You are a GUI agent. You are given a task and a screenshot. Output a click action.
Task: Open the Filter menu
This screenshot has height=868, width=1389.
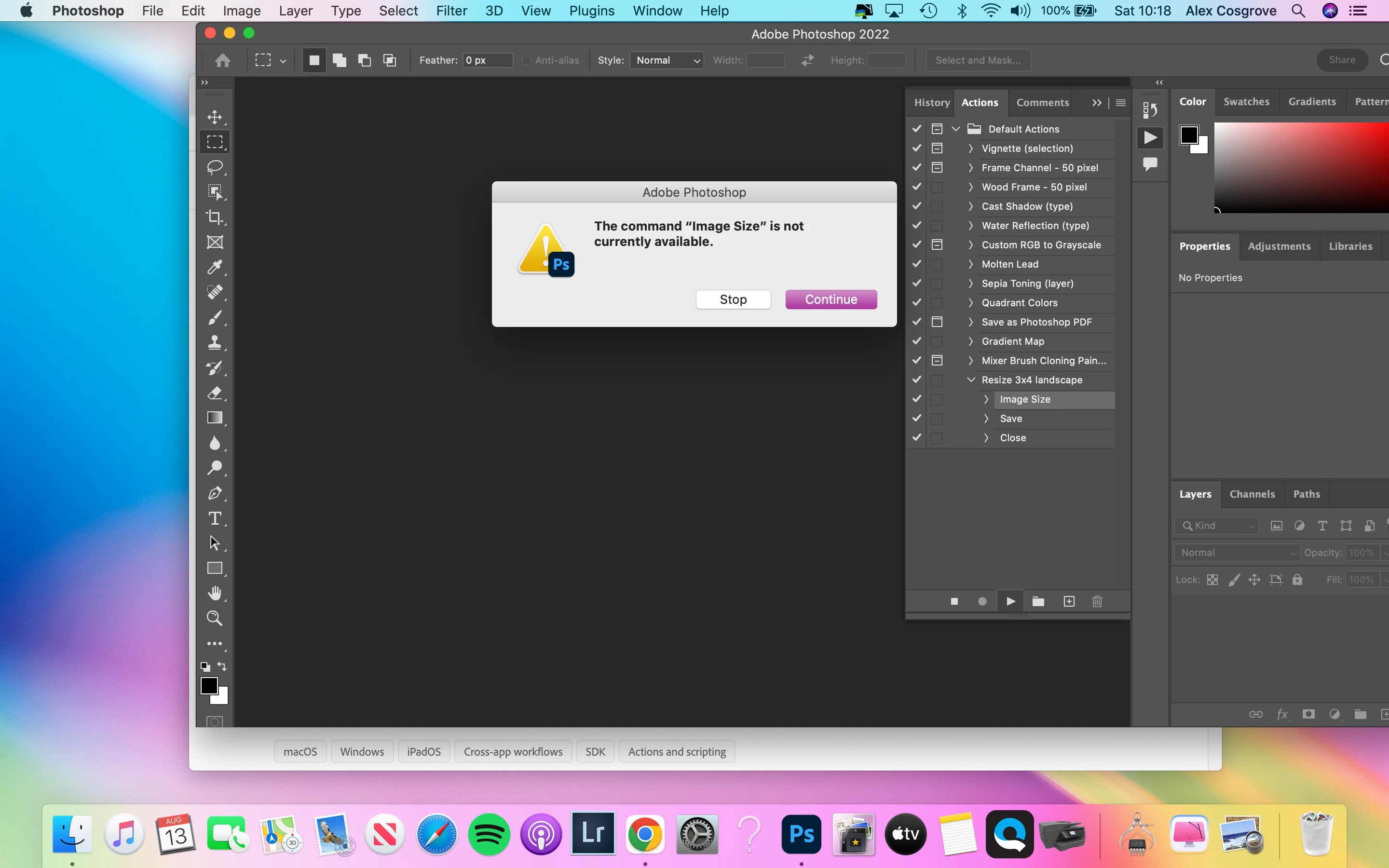point(451,11)
